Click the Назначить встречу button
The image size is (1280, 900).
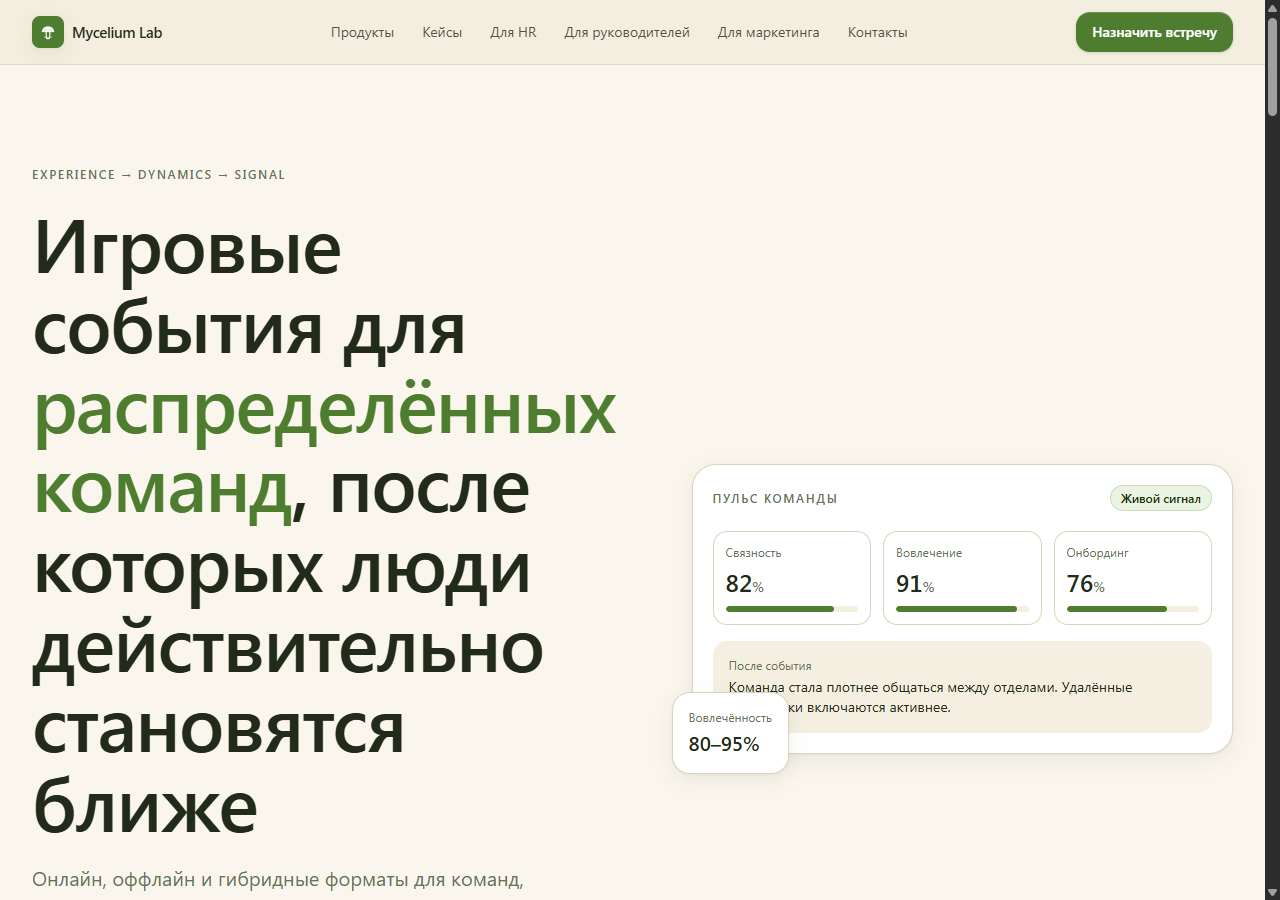click(1154, 32)
